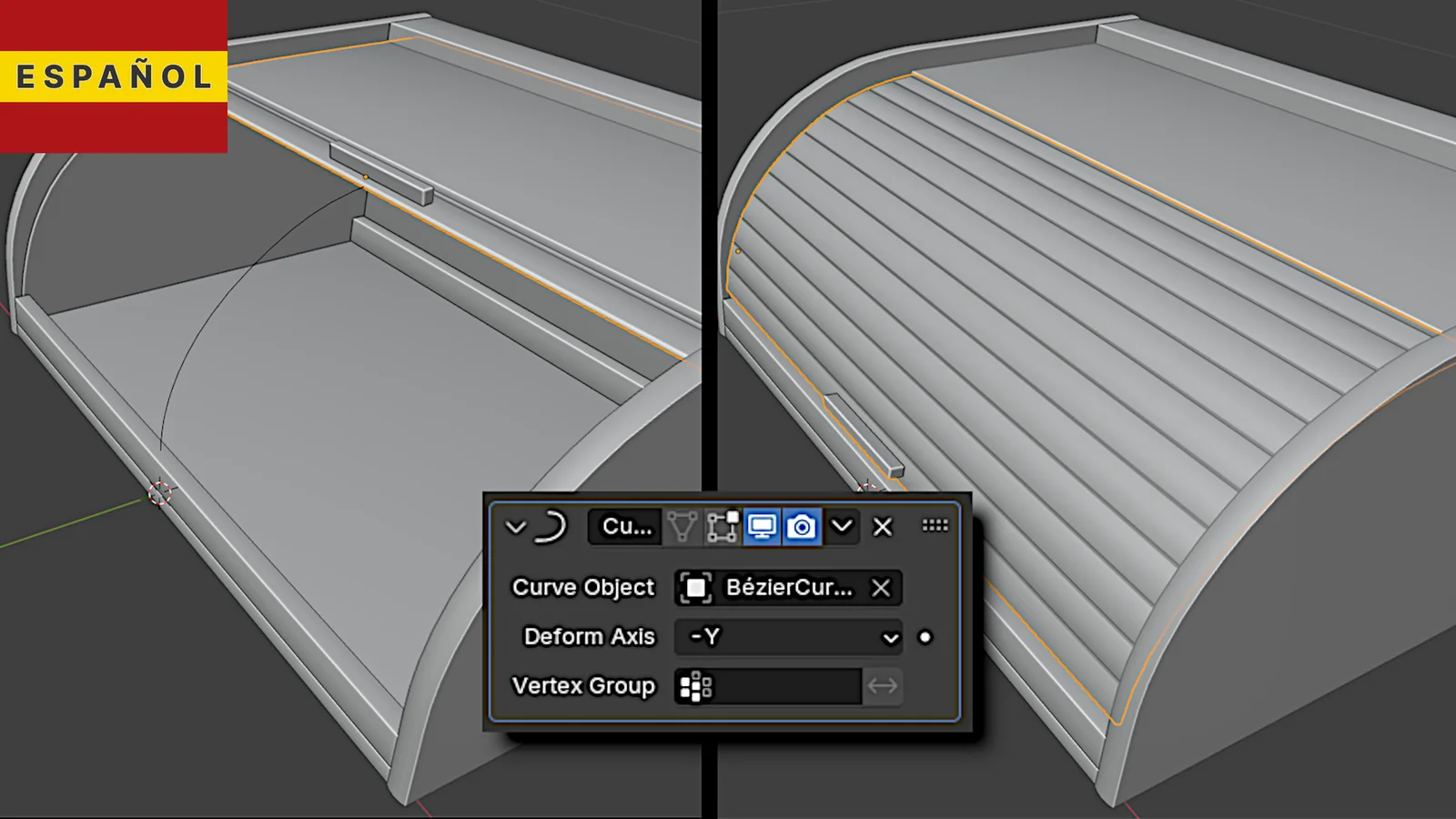Click the modifier name field Cu...

[626, 527]
